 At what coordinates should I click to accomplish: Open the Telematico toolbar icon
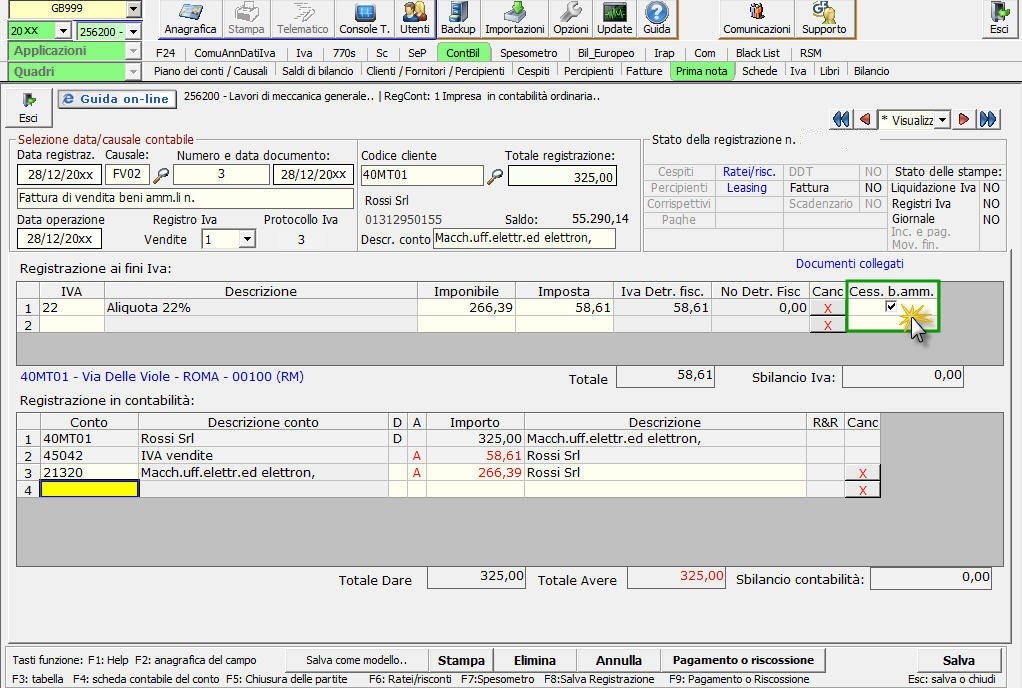coord(302,19)
